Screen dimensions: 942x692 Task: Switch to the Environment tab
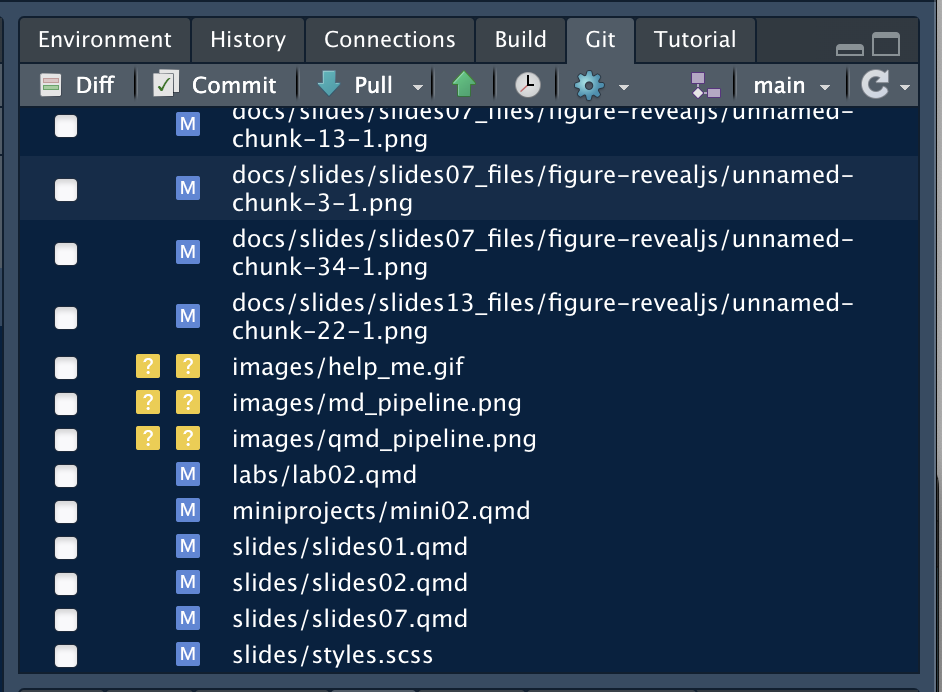tap(105, 40)
